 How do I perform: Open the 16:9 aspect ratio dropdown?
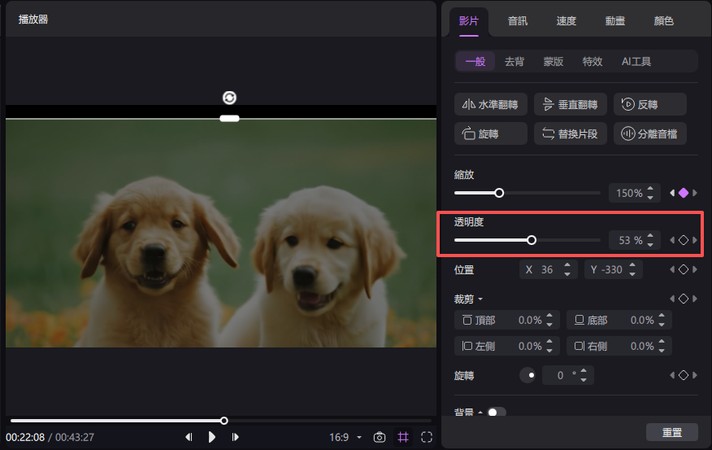345,437
